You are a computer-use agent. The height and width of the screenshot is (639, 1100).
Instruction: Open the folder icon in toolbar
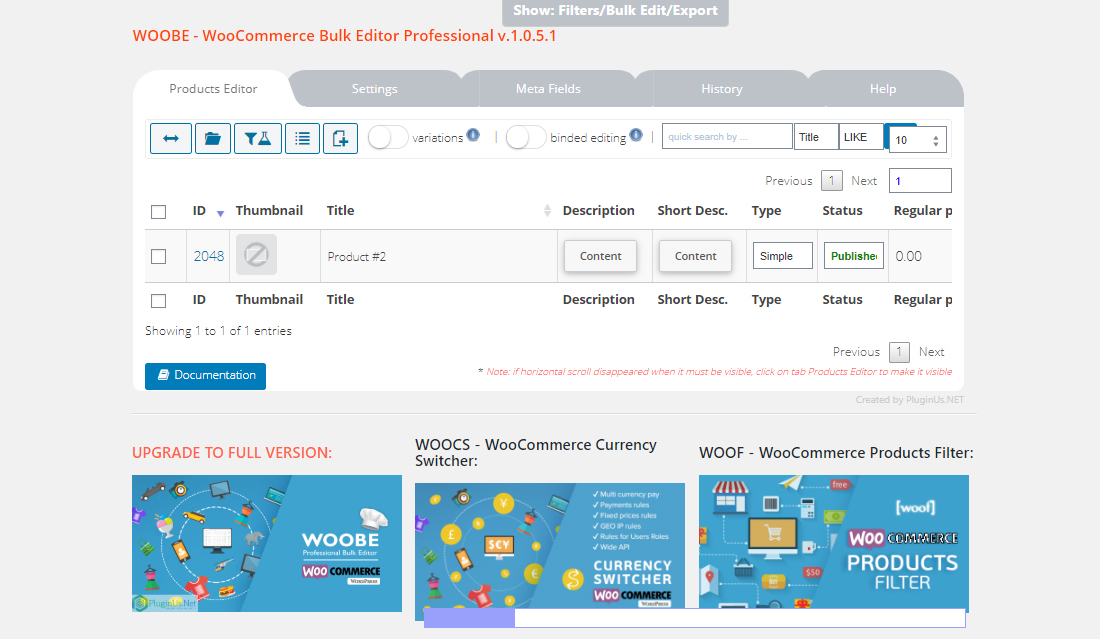point(213,138)
